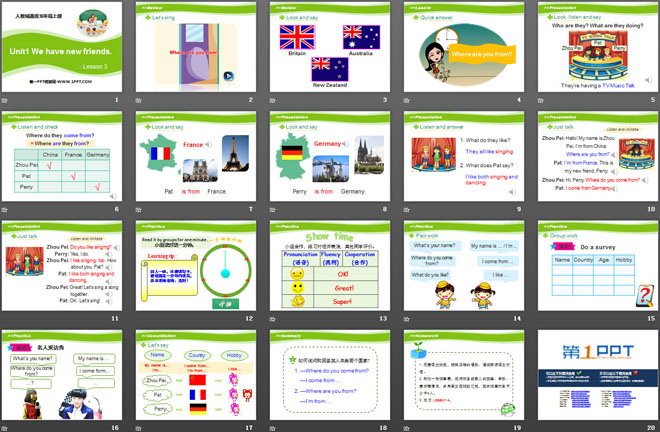
Task: Select the France Look and say slide
Action: tap(196, 156)
